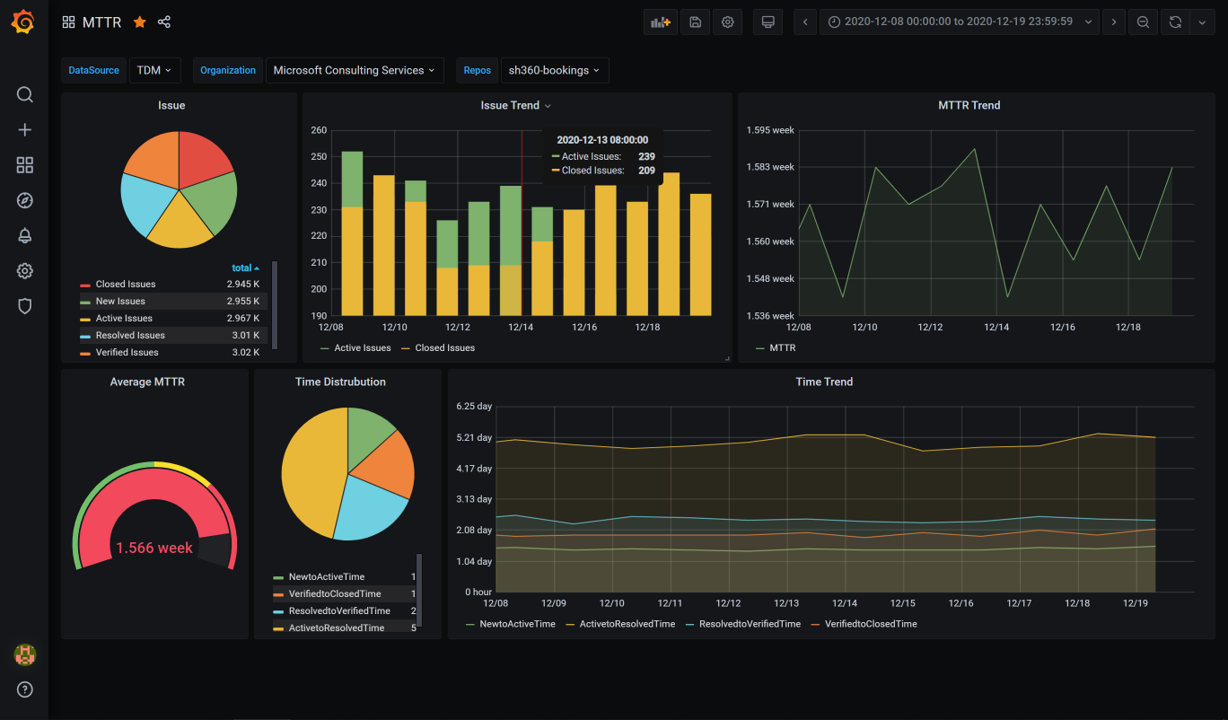Click the Time Distrubution legend scrollbar
The width and height of the screenshot is (1228, 720).
pyautogui.click(x=419, y=593)
